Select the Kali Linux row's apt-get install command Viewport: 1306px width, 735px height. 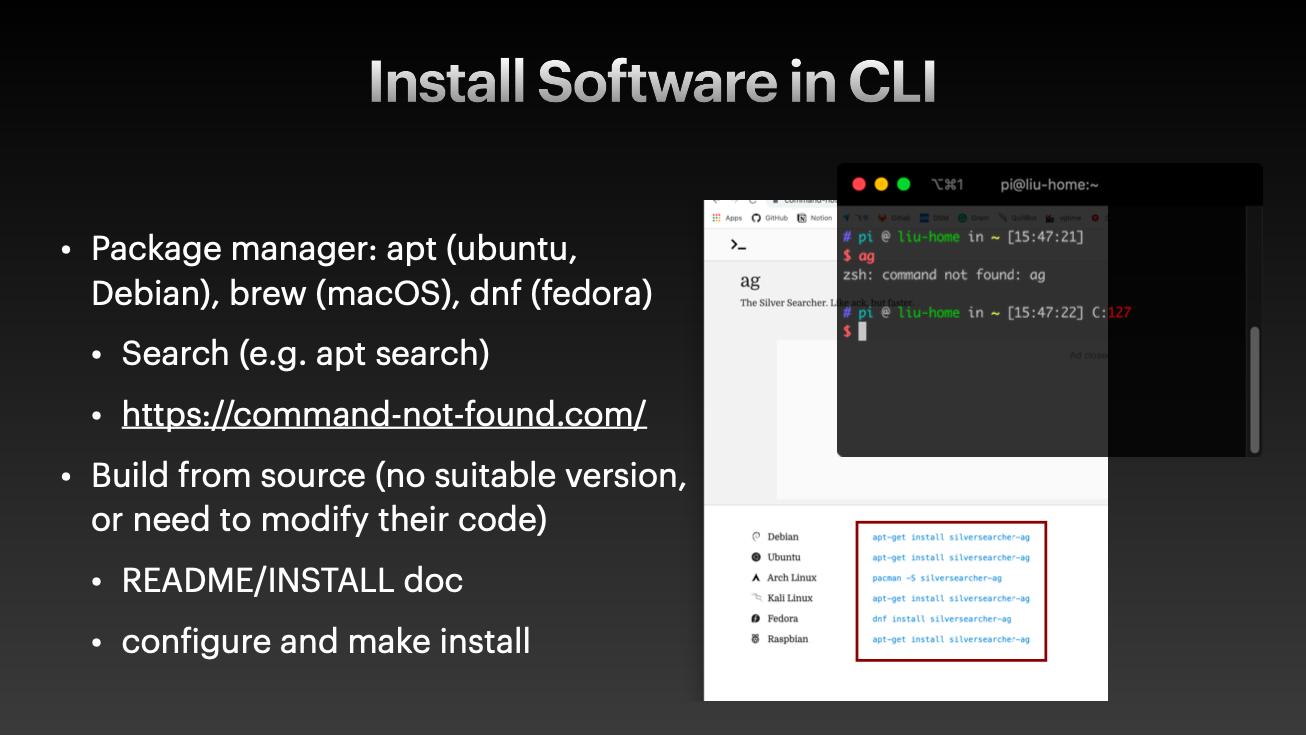951,598
